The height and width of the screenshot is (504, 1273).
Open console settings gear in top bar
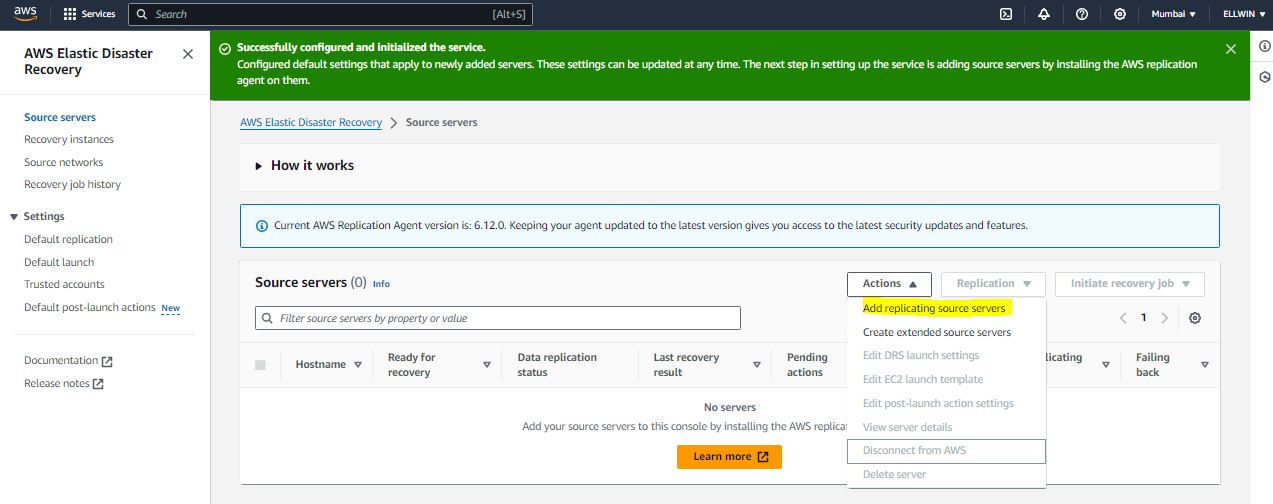[1120, 14]
